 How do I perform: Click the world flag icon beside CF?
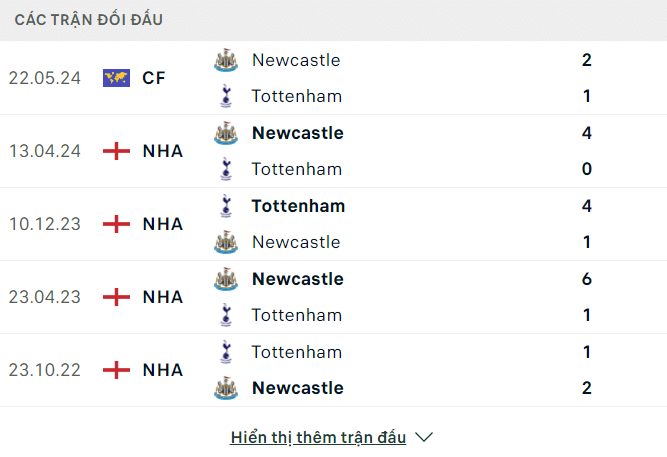(x=116, y=78)
